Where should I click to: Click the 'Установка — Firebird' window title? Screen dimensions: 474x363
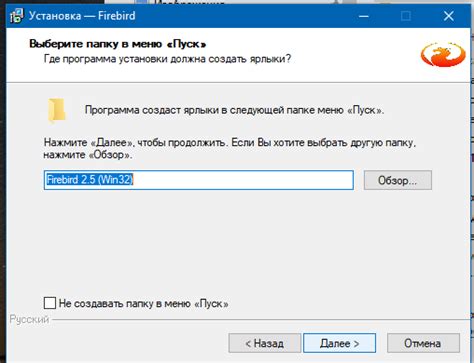click(82, 16)
